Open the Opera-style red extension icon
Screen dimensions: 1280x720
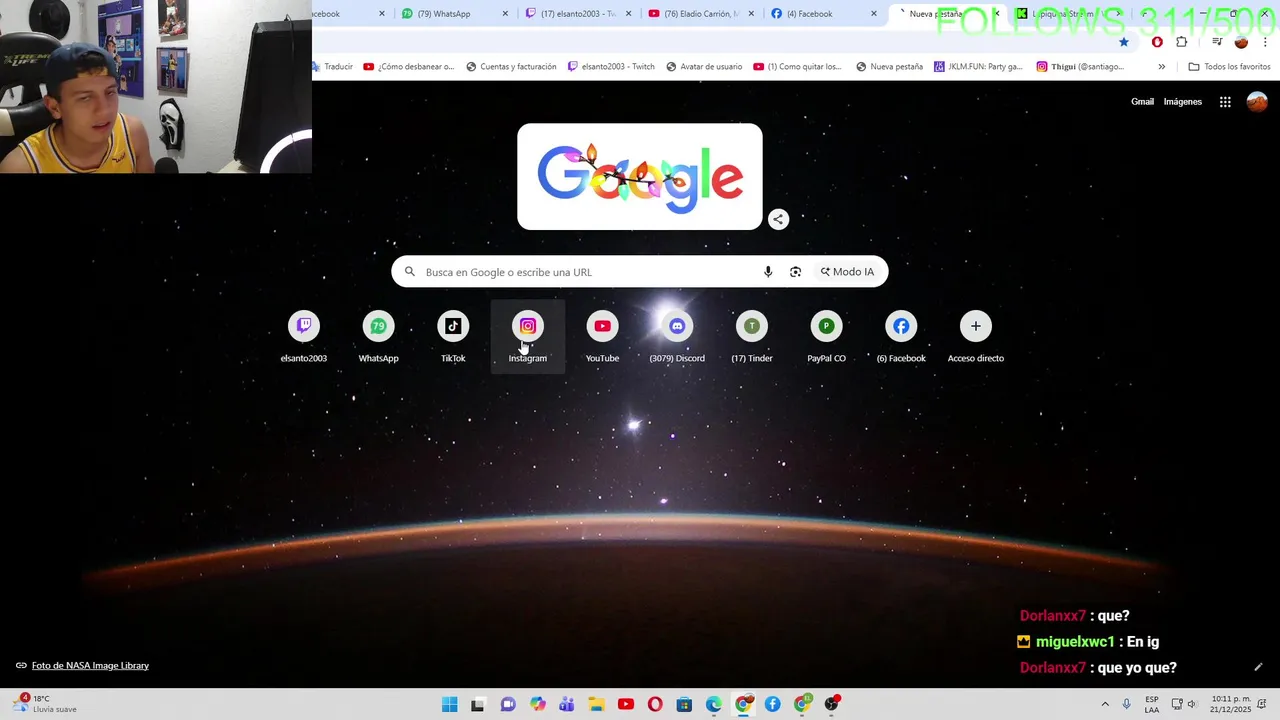pyautogui.click(x=1157, y=42)
